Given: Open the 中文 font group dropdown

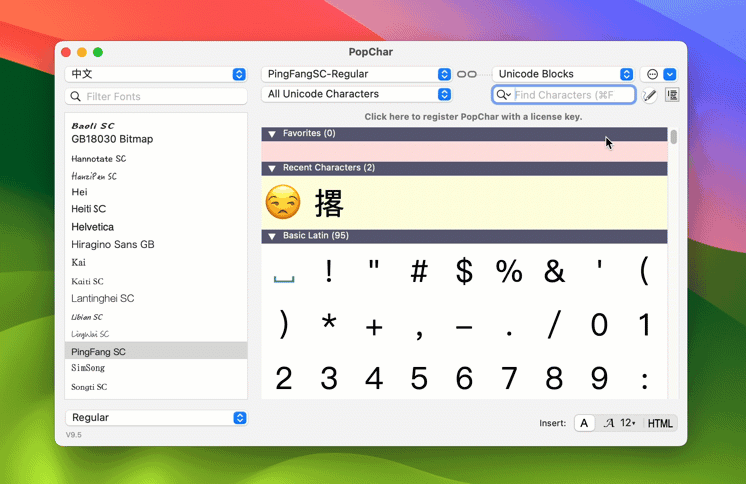Looking at the screenshot, I should [x=156, y=74].
